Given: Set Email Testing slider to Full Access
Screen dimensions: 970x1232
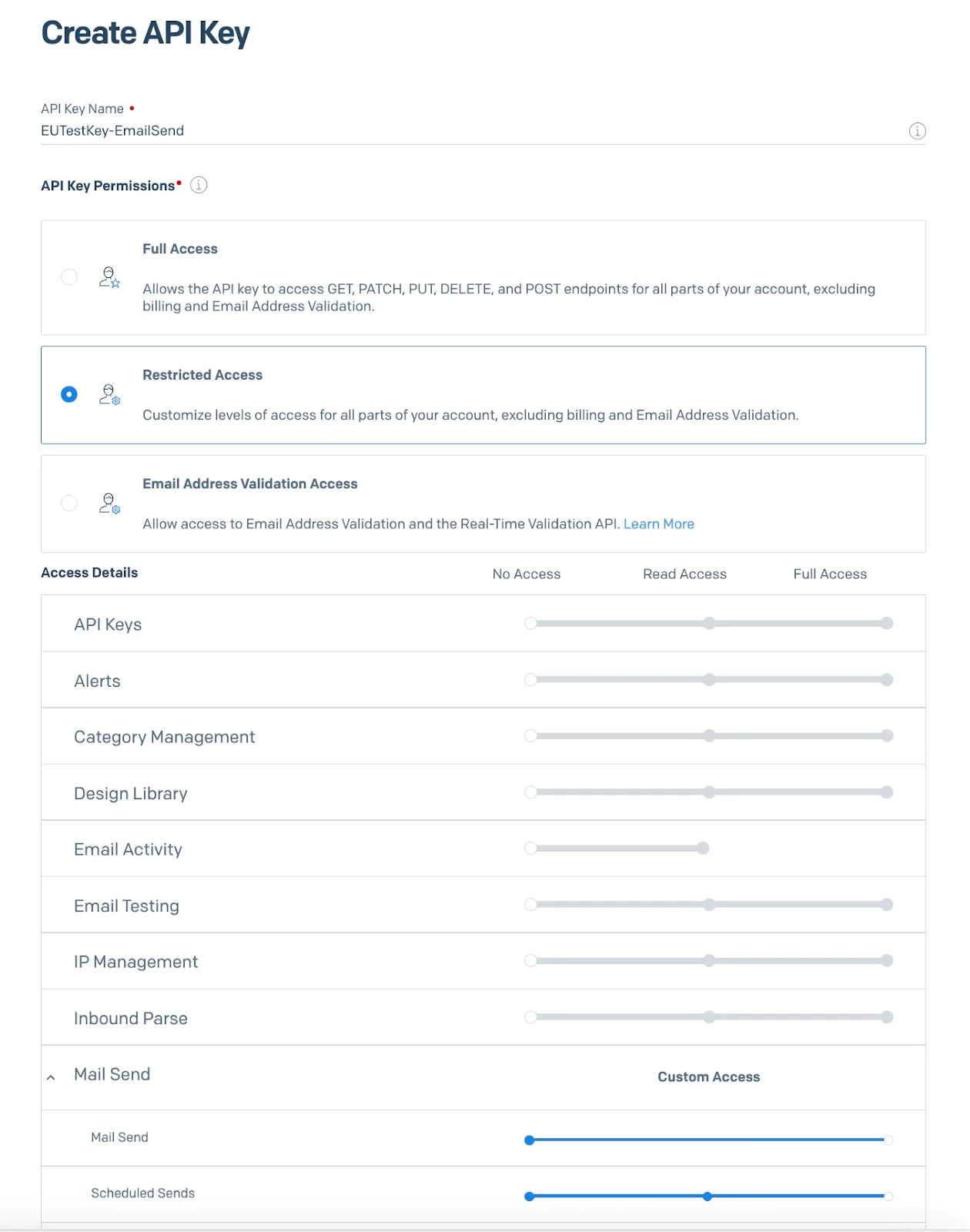Looking at the screenshot, I should click(x=887, y=904).
